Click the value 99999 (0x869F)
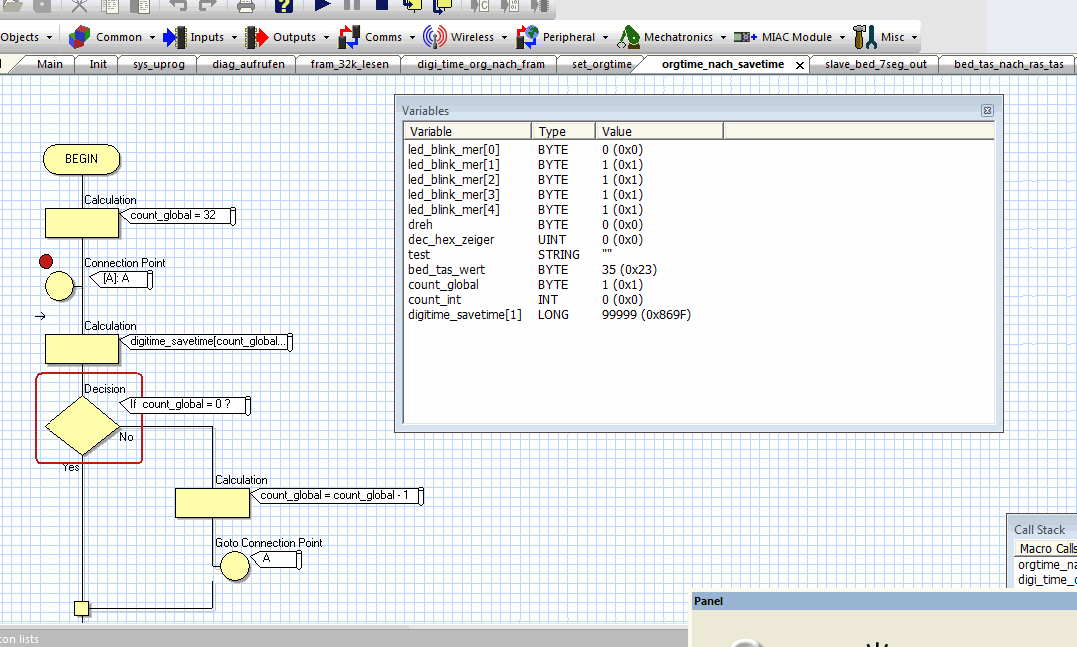 [x=646, y=315]
